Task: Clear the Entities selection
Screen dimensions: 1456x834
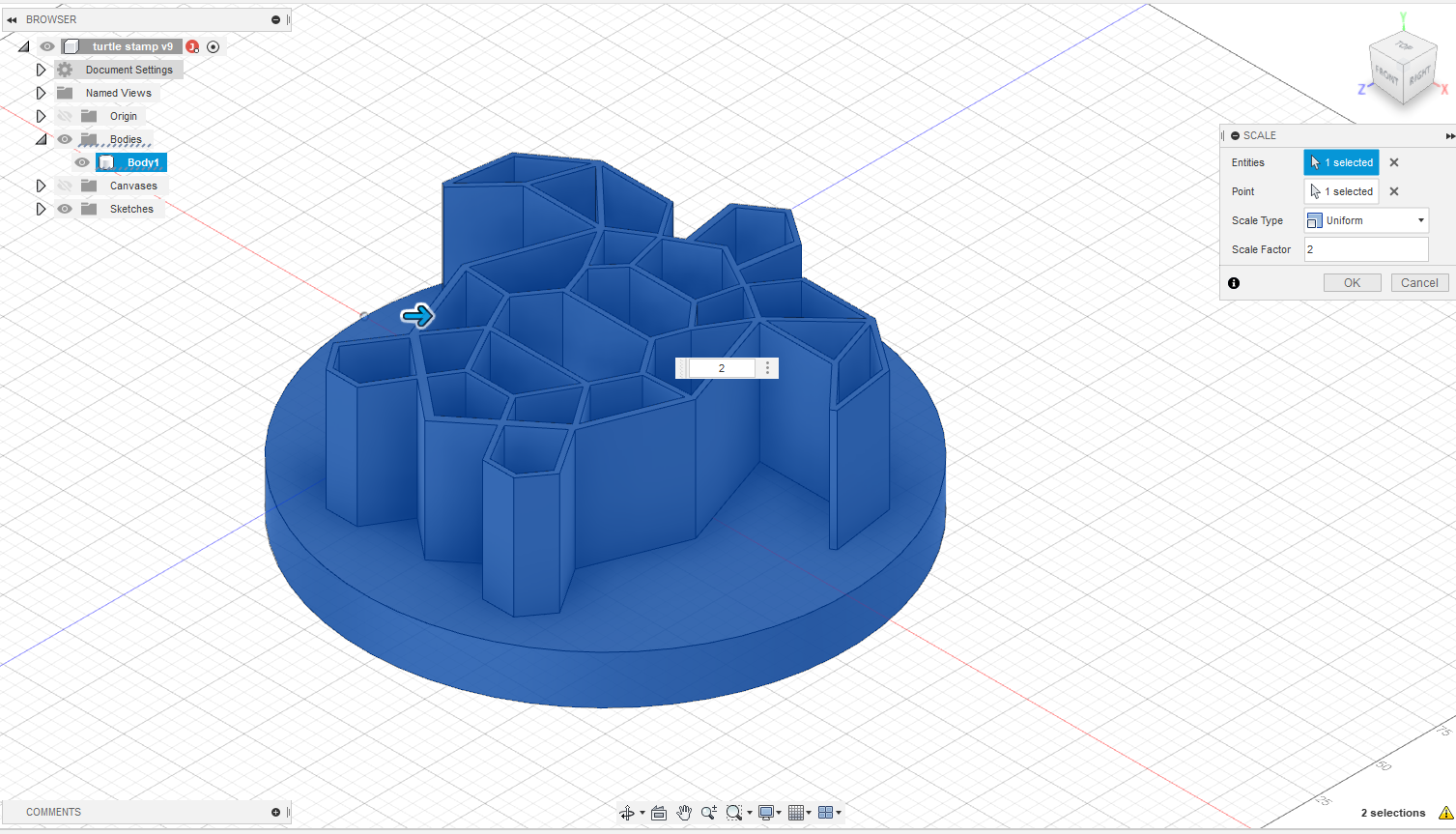Action: click(1394, 162)
